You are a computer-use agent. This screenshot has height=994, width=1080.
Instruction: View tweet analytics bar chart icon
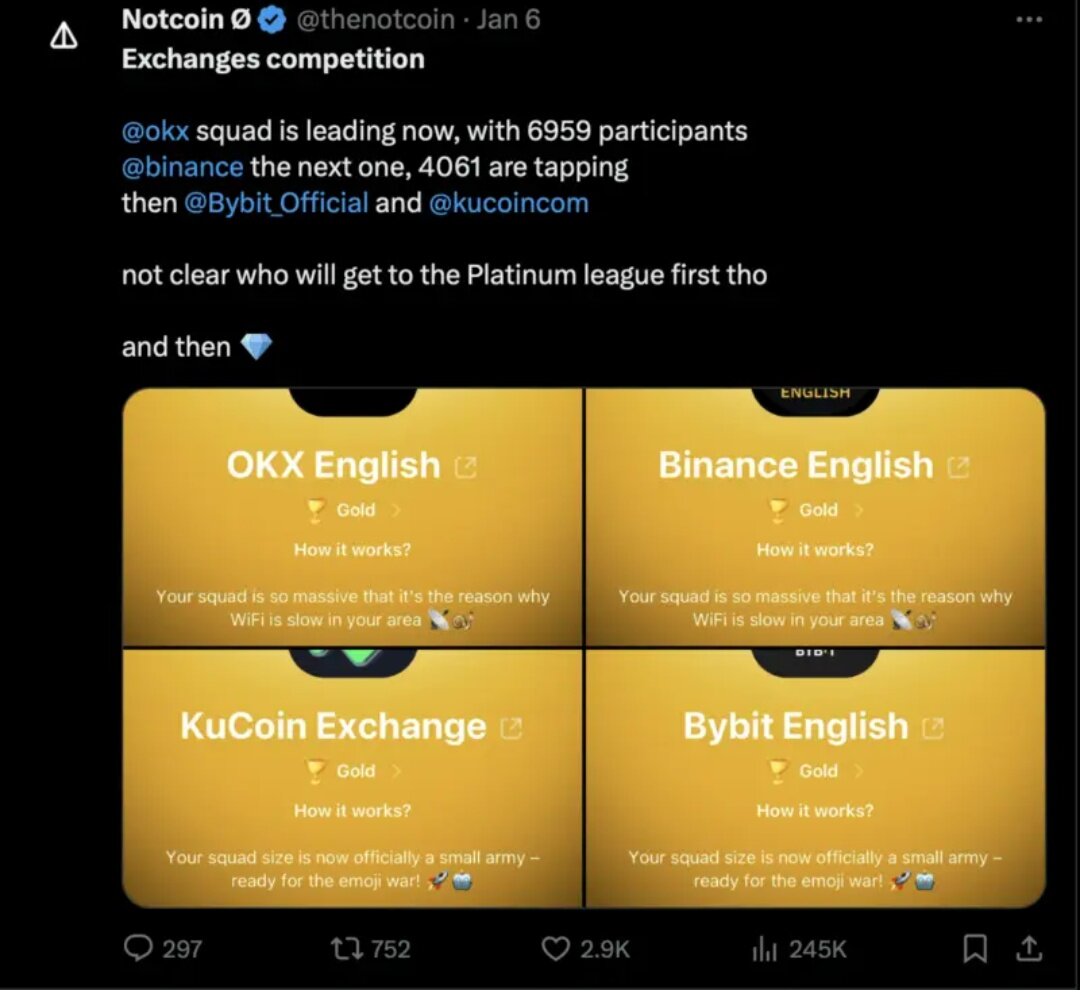click(x=765, y=948)
